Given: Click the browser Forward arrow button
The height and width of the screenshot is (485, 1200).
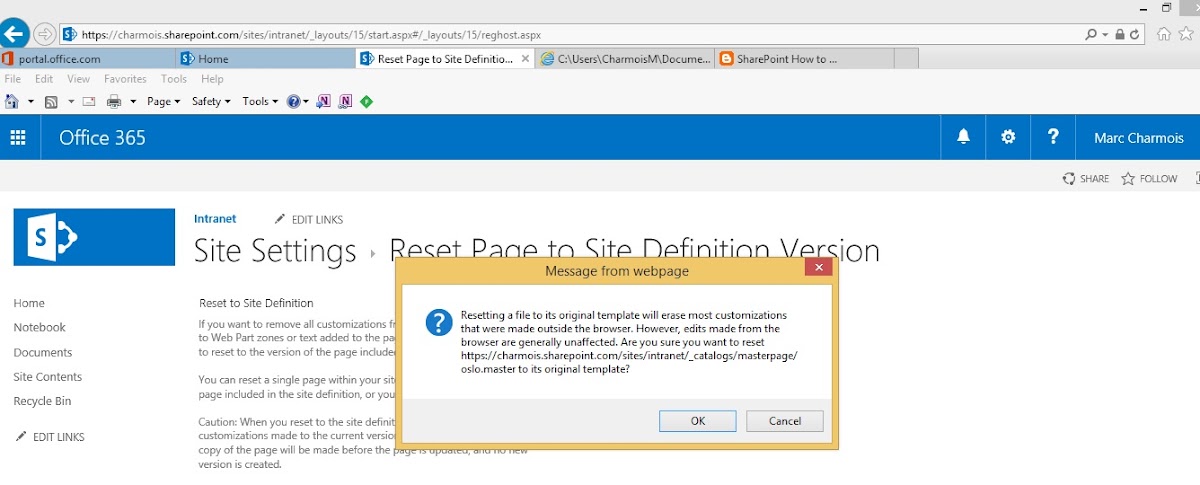Looking at the screenshot, I should 45,34.
